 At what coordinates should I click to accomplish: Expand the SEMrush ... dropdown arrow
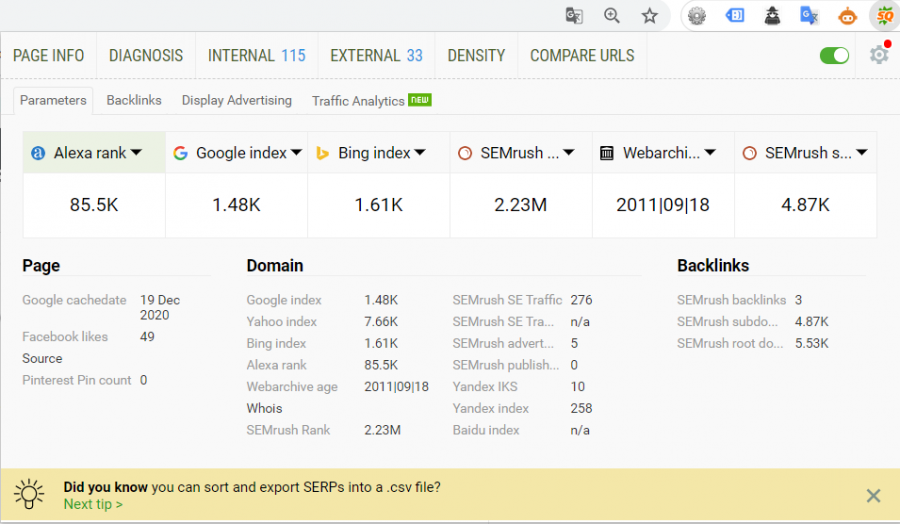(569, 153)
